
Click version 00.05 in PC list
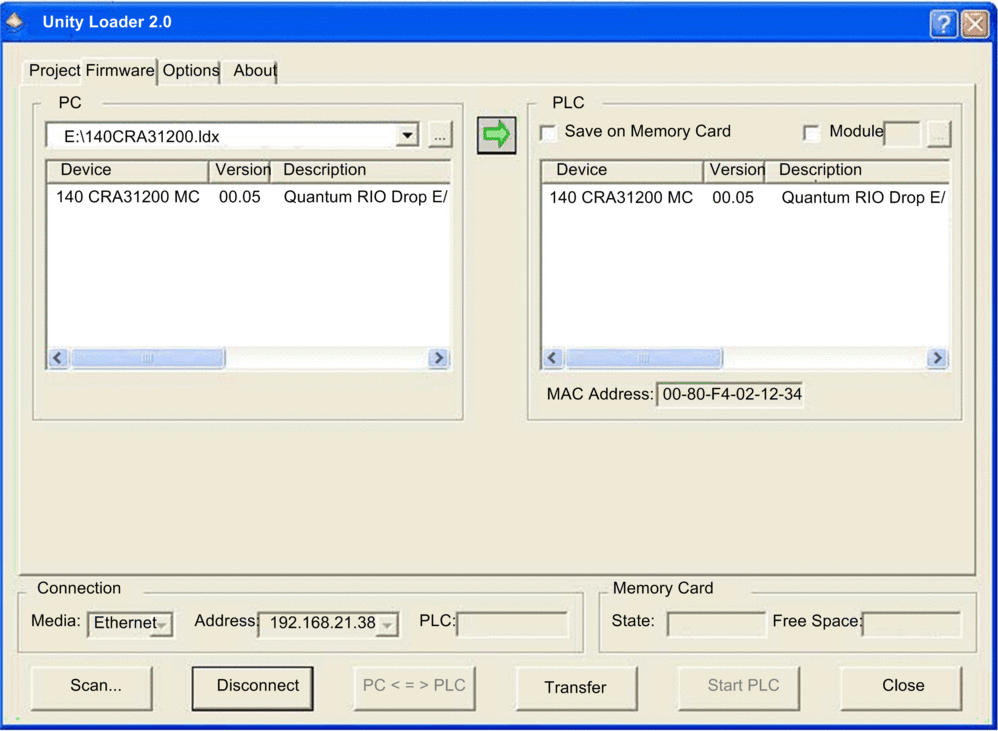(x=240, y=197)
